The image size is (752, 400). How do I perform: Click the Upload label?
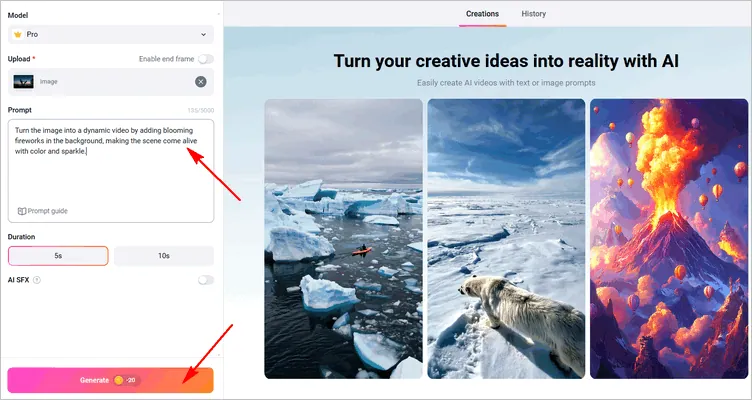click(x=19, y=59)
